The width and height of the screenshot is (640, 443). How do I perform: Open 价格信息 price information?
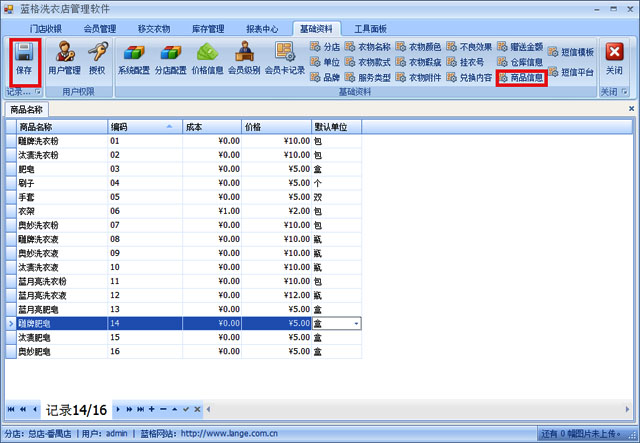click(x=207, y=58)
